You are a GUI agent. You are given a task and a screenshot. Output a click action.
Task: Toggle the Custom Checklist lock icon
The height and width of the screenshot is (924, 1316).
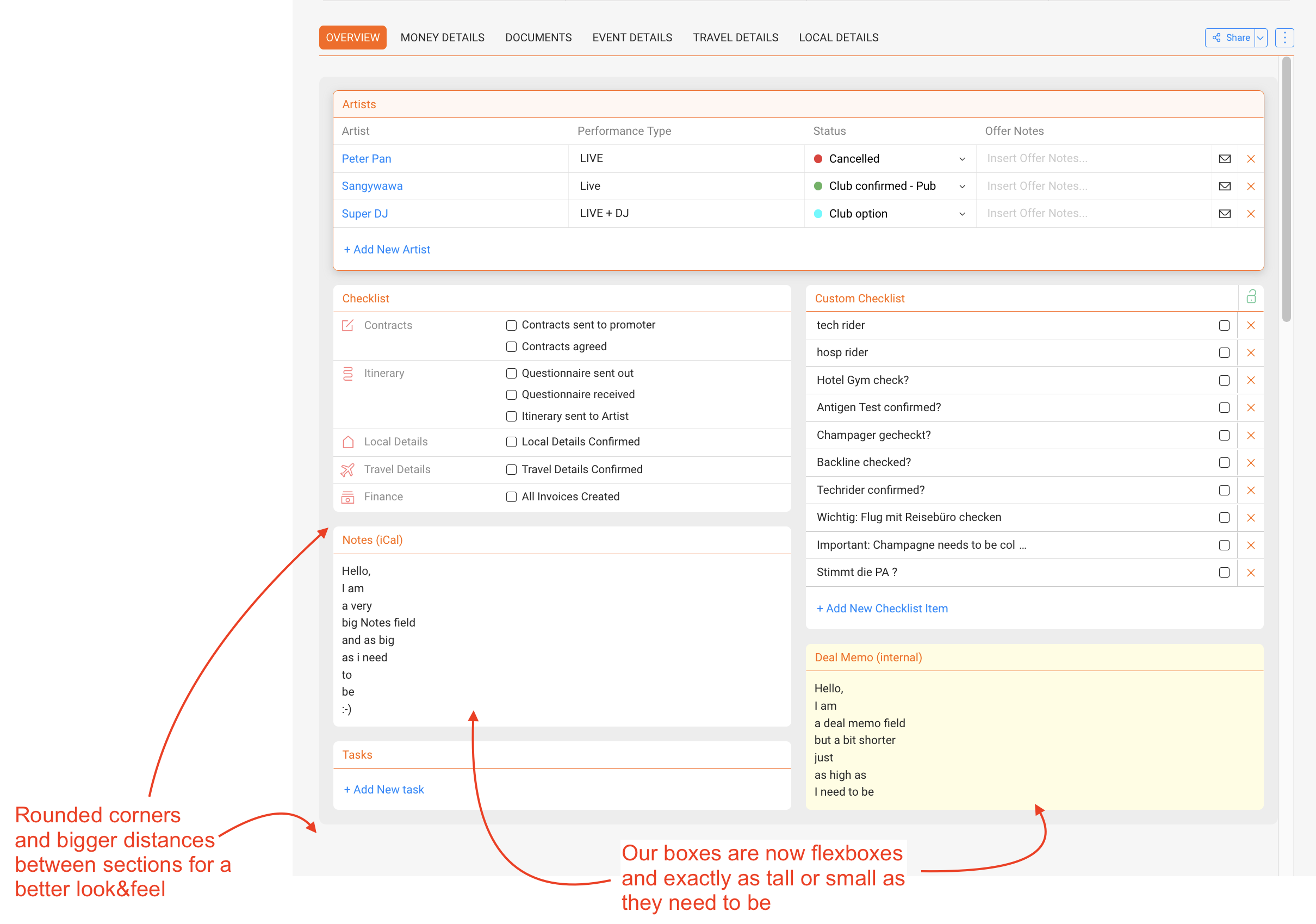point(1251,296)
